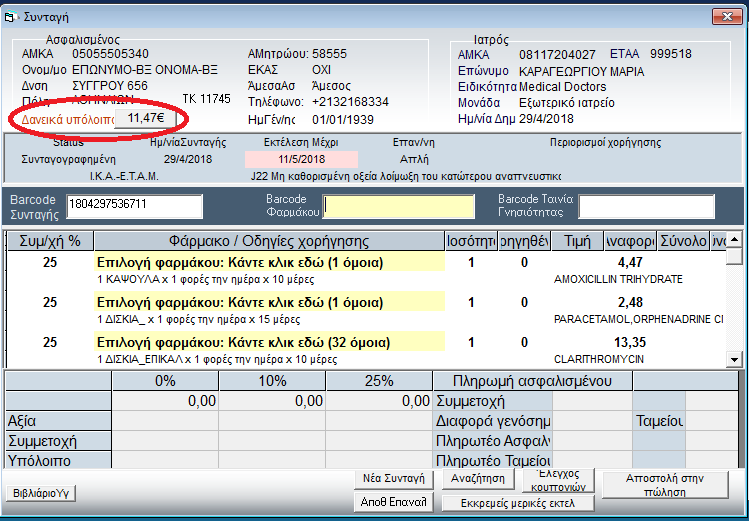Click the Ταμείου label in the totals table
The width and height of the screenshot is (749, 521).
coord(659,421)
